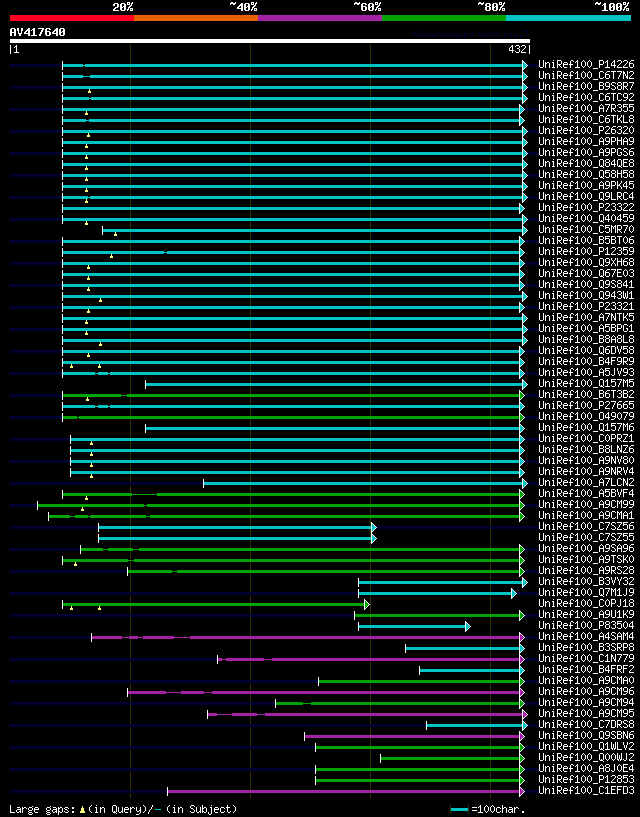This screenshot has width=640, height=817.
Task: Select the UniRef100_C7SZ55 label
Action: tap(586, 537)
